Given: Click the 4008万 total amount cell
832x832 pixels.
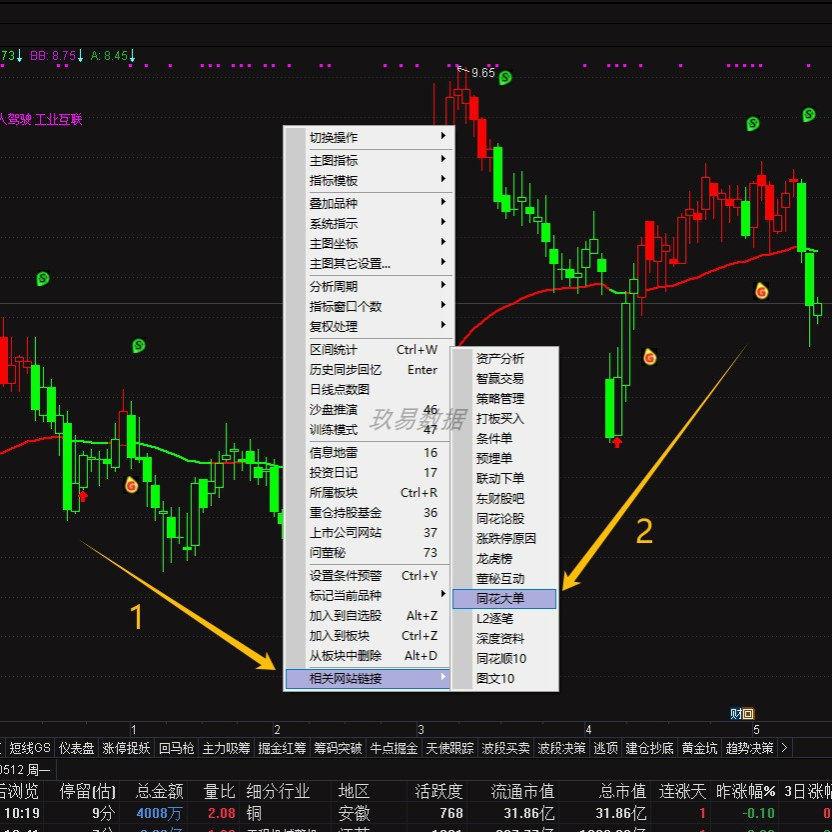Looking at the screenshot, I should pyautogui.click(x=159, y=813).
